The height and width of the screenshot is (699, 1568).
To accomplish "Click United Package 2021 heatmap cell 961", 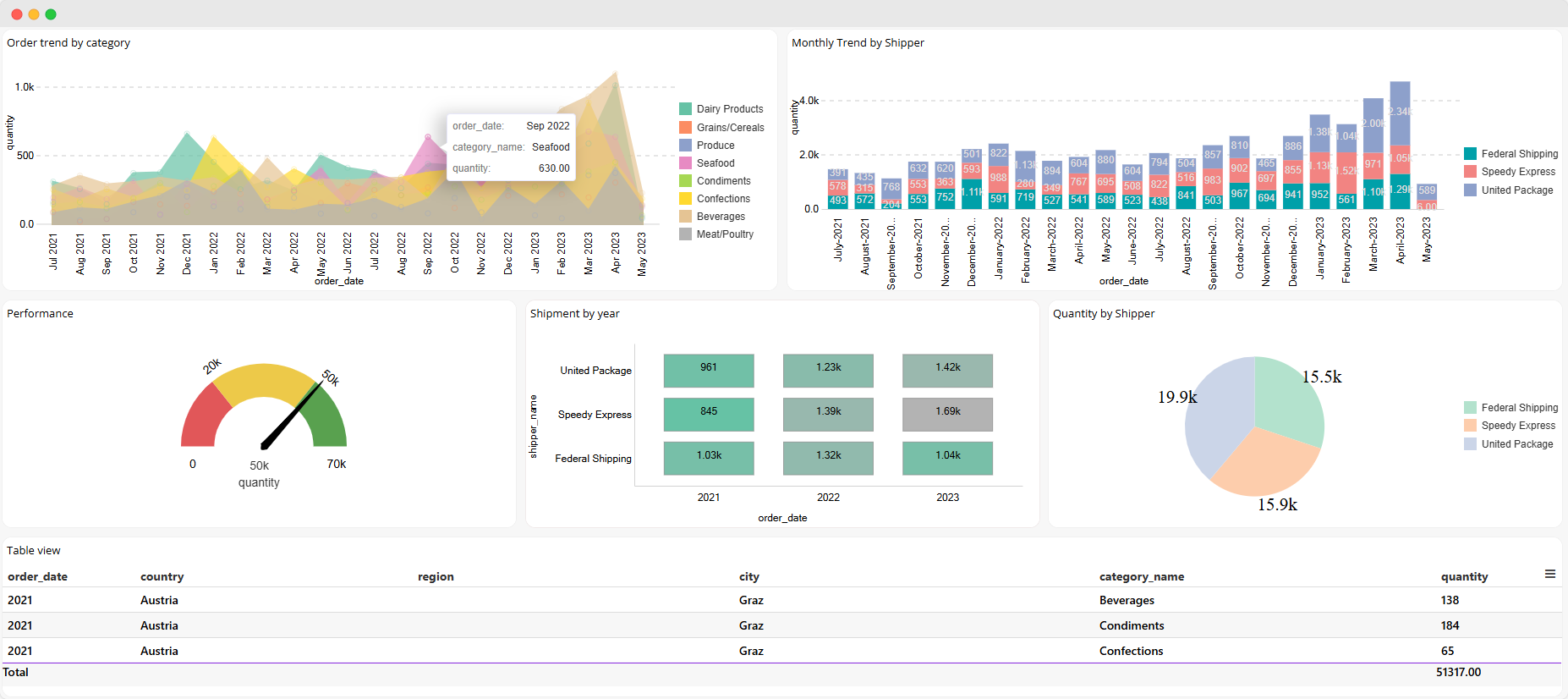I will tap(709, 371).
